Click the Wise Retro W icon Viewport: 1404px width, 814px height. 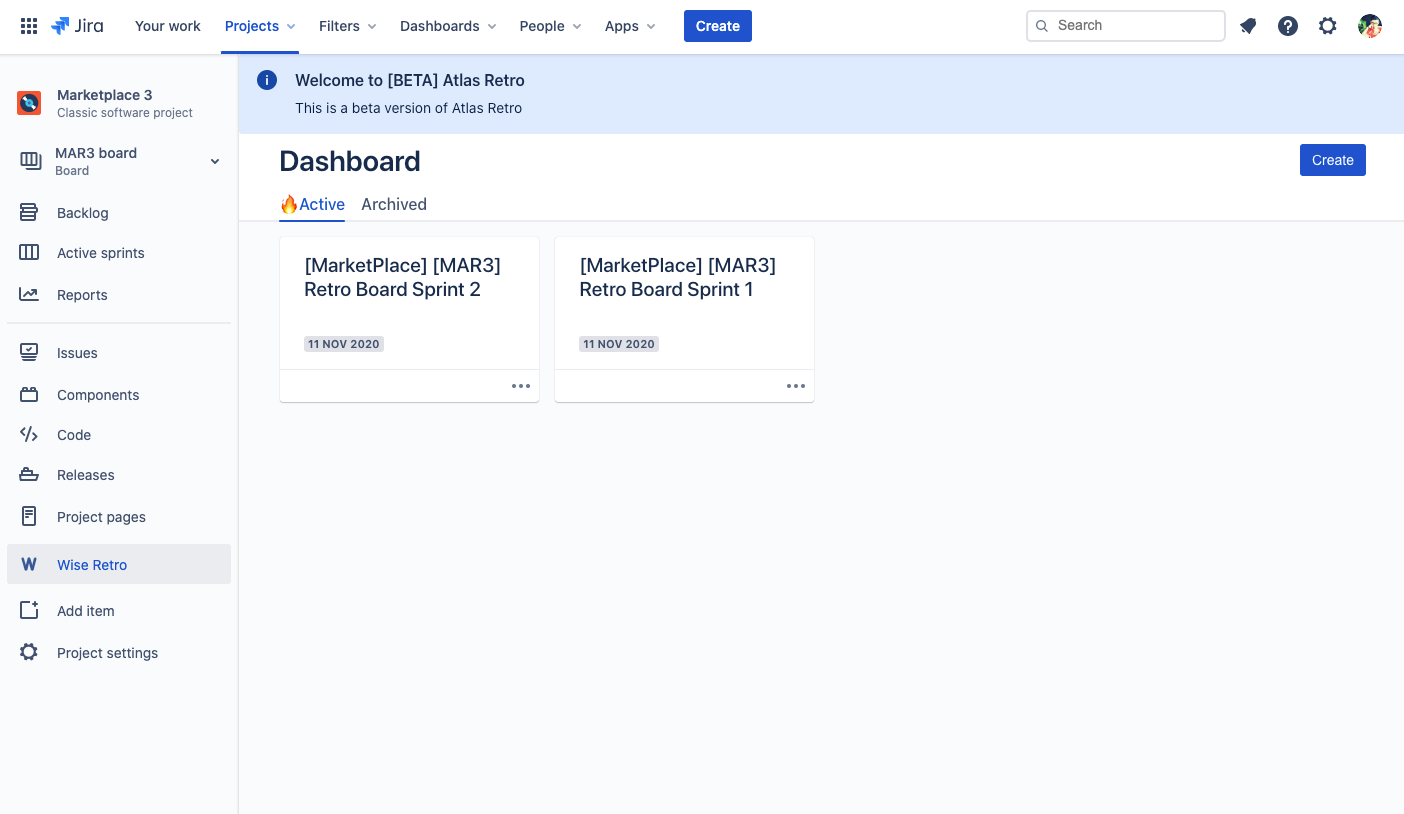[29, 564]
